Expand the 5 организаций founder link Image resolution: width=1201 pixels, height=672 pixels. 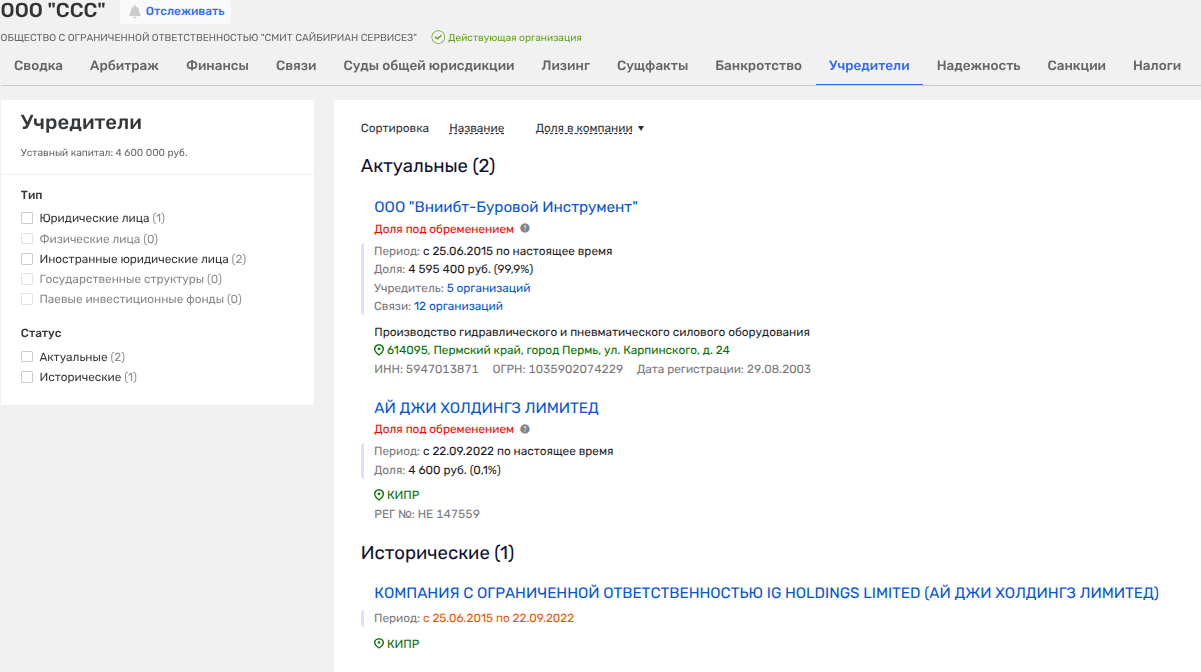pos(488,288)
